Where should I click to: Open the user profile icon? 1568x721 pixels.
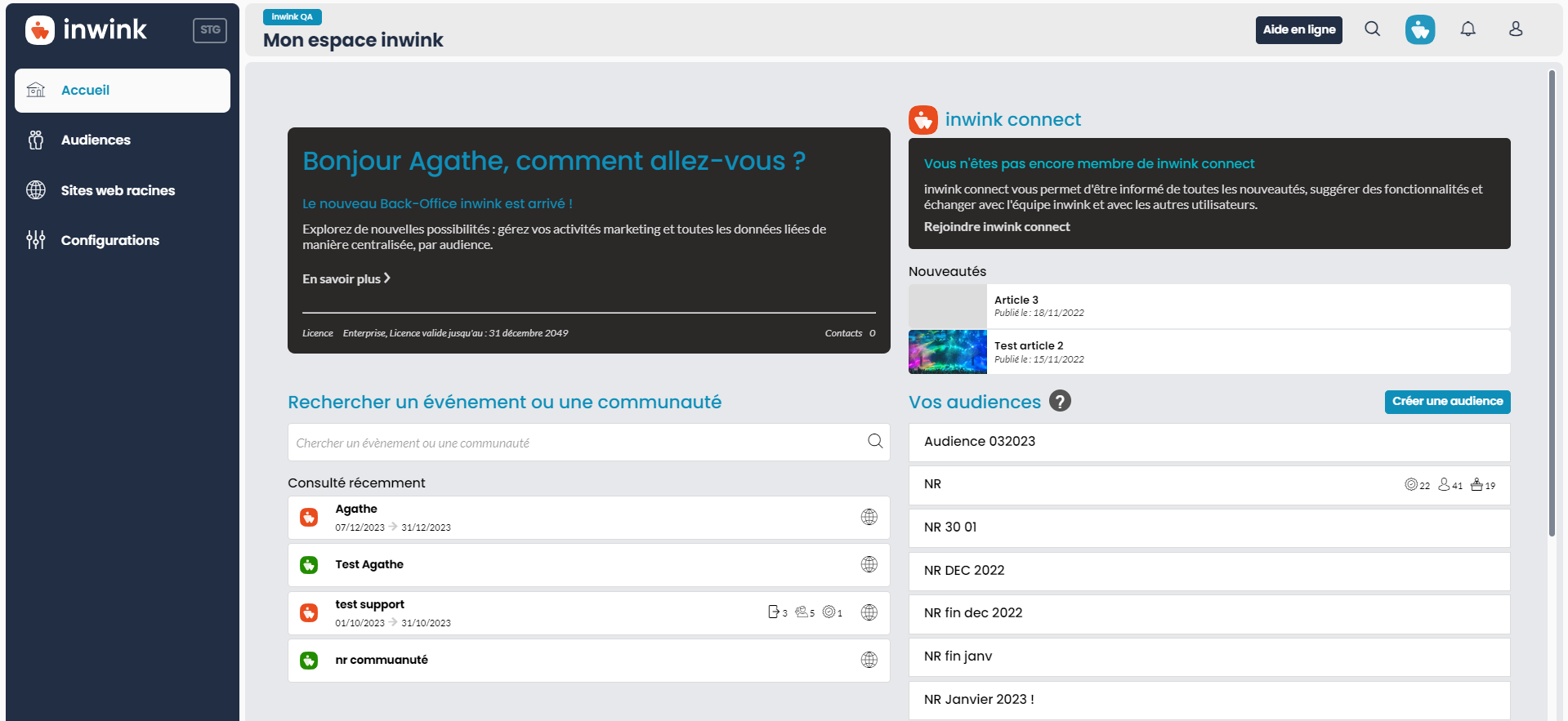click(x=1516, y=29)
